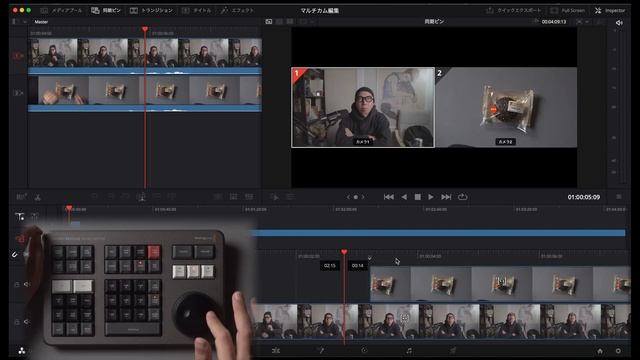Viewport: 640px width, 360px height.
Task: Switch to the 同期ビン tab
Action: click(x=106, y=10)
